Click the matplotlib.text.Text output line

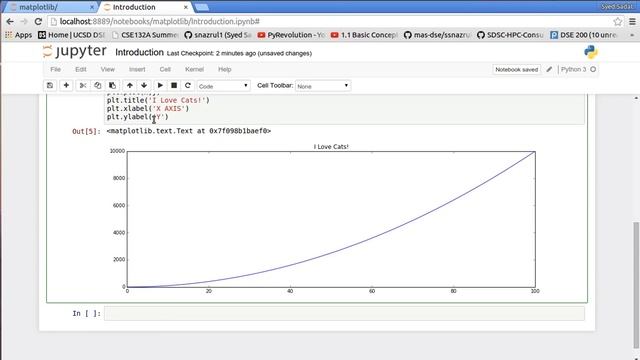[189, 131]
